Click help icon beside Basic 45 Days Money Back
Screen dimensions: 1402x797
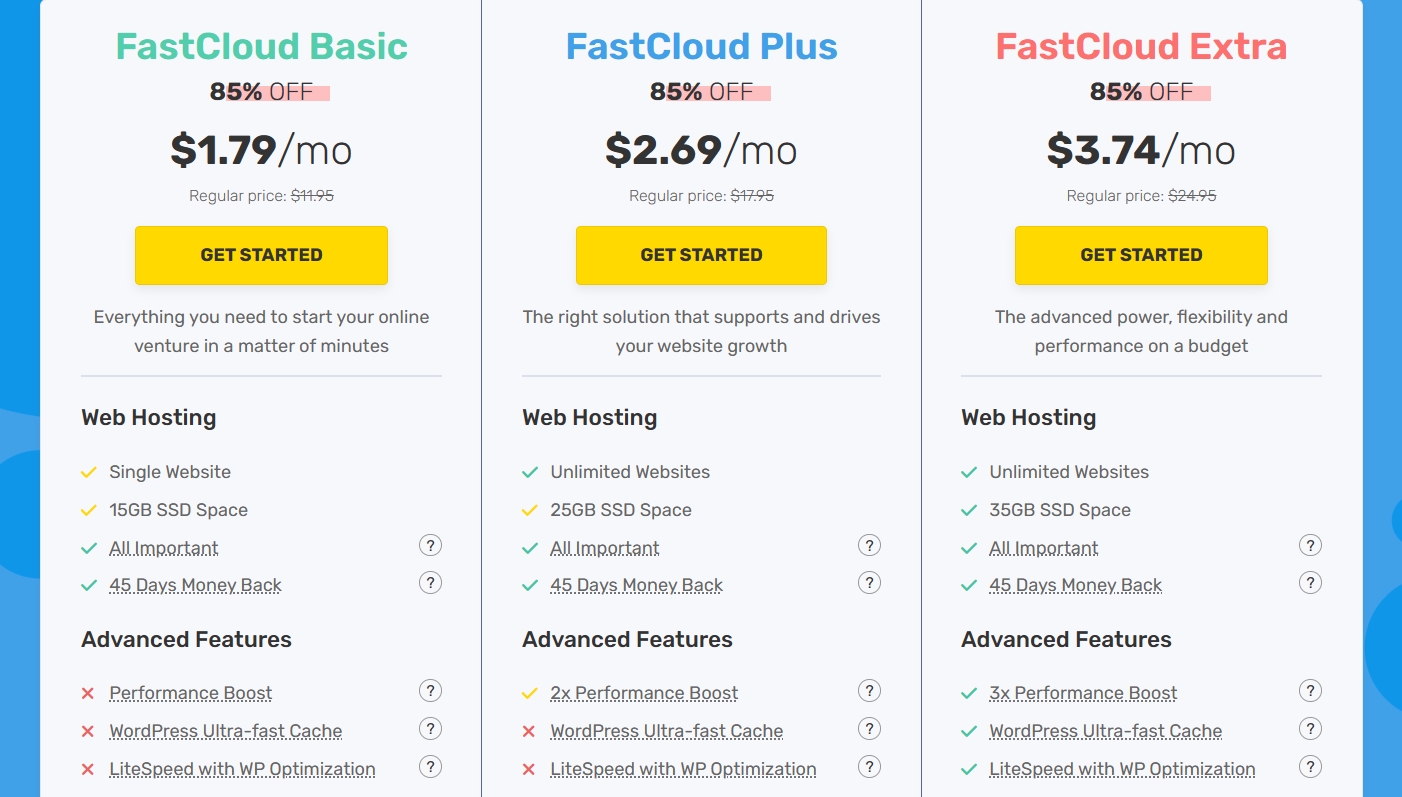[x=430, y=583]
